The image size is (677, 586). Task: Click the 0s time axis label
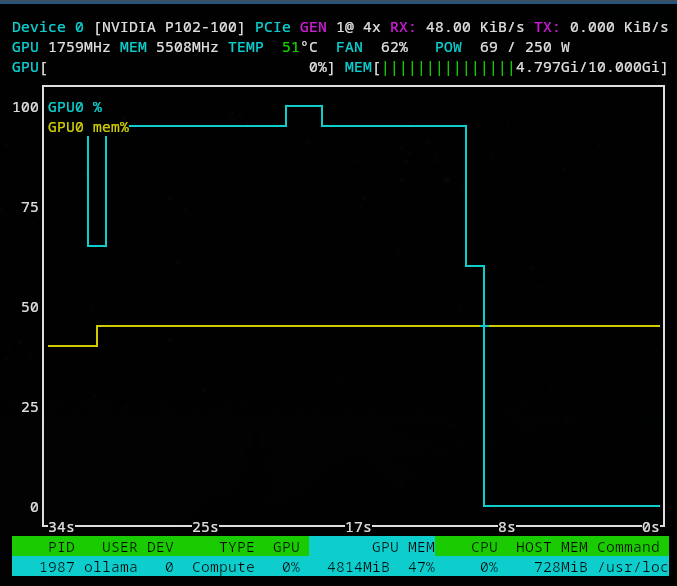tap(651, 527)
